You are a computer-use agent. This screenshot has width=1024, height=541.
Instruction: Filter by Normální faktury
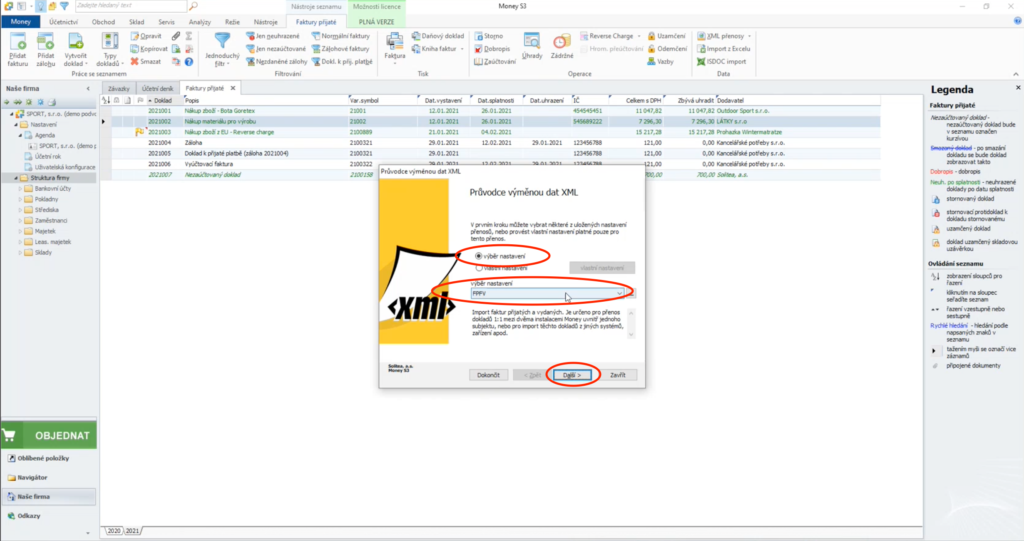tap(340, 36)
